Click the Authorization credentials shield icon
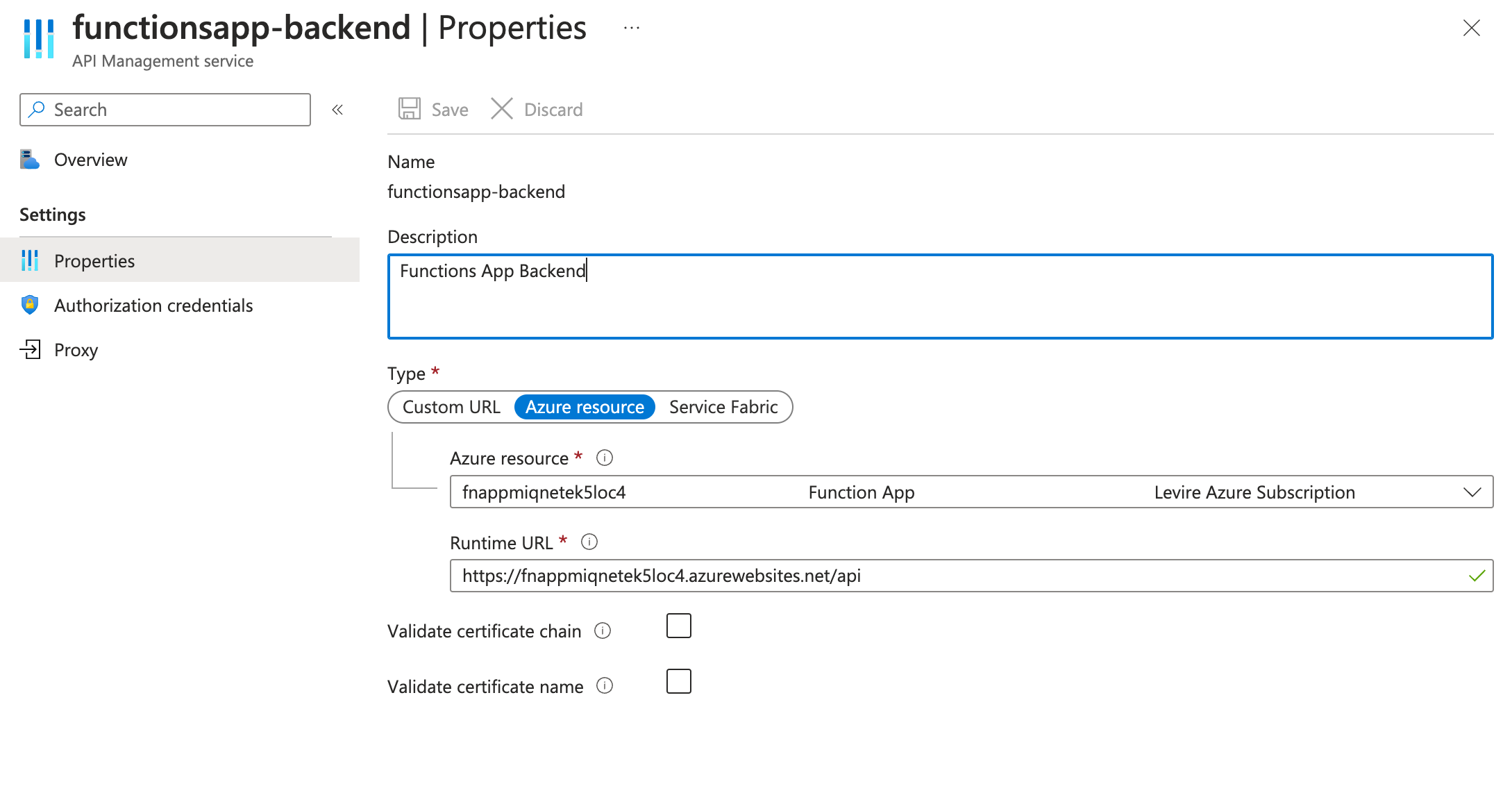 [x=30, y=305]
